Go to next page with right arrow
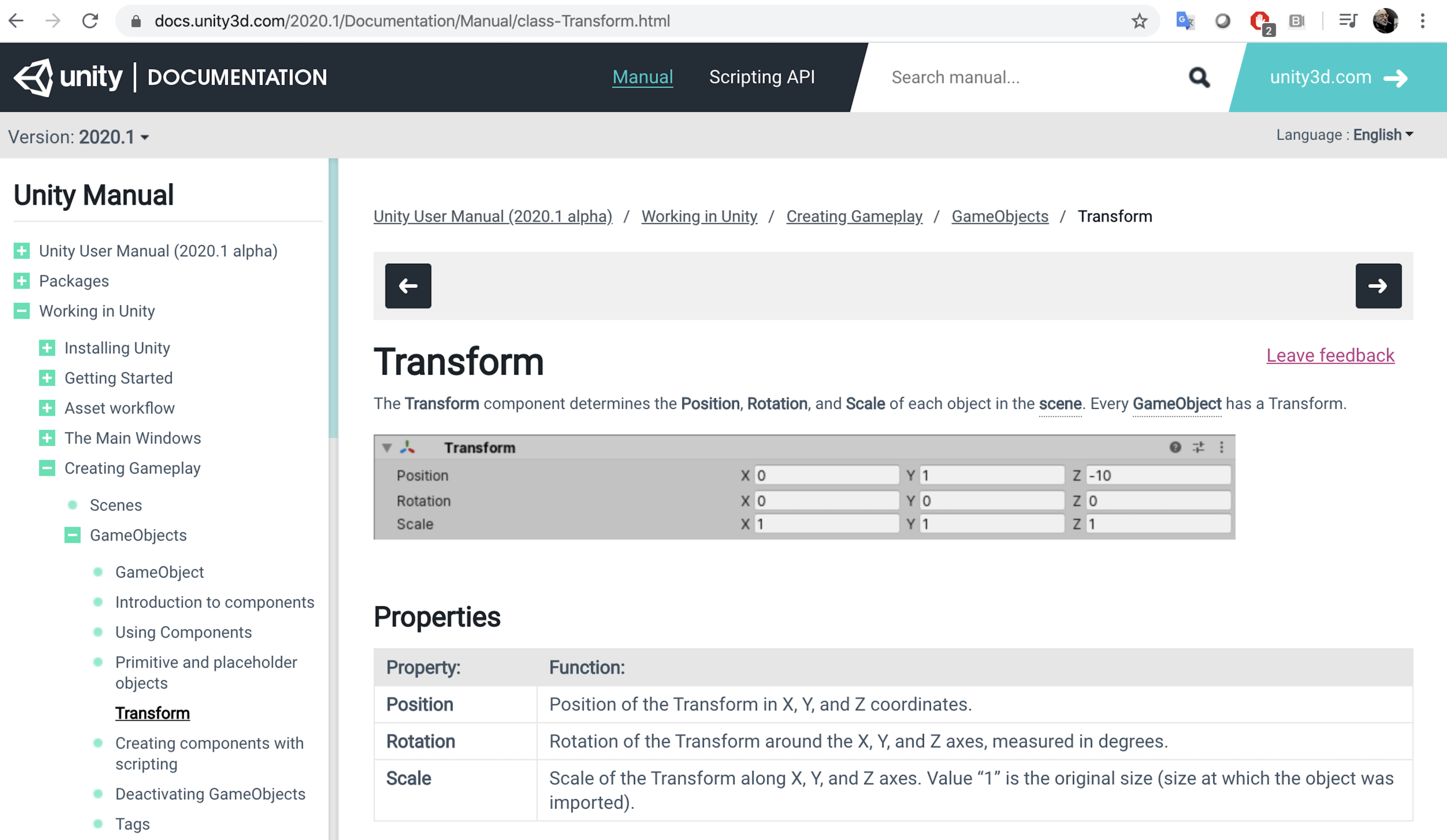The width and height of the screenshot is (1447, 840). (x=1378, y=286)
